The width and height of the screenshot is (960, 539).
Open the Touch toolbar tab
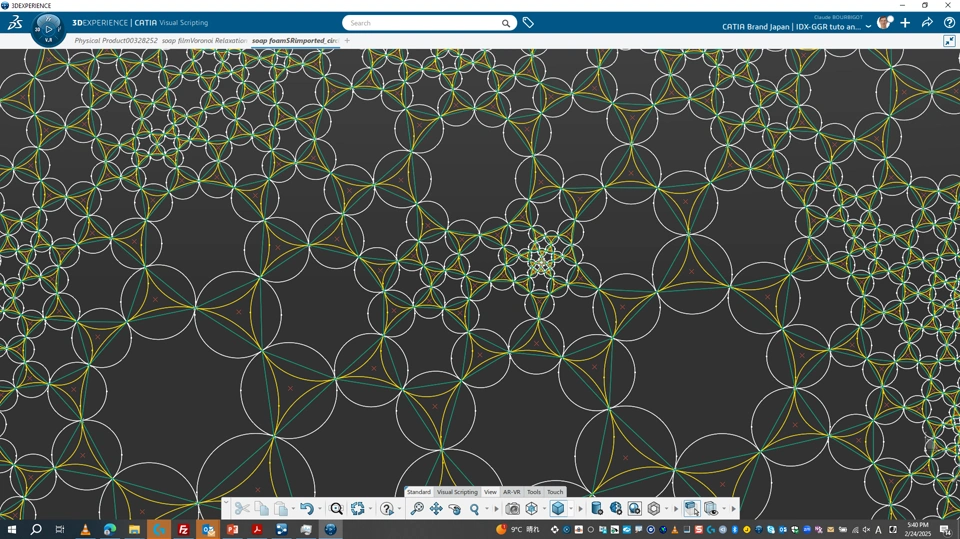click(555, 492)
